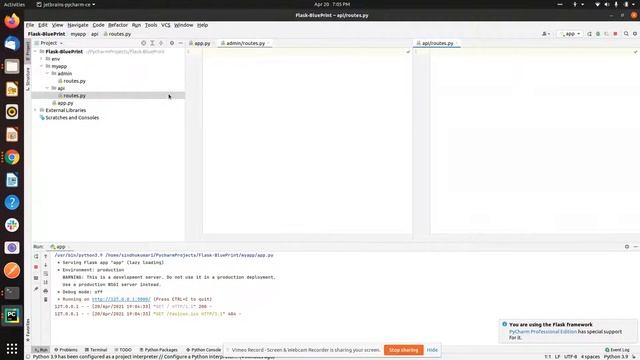Open the Navigate menu

78,25
